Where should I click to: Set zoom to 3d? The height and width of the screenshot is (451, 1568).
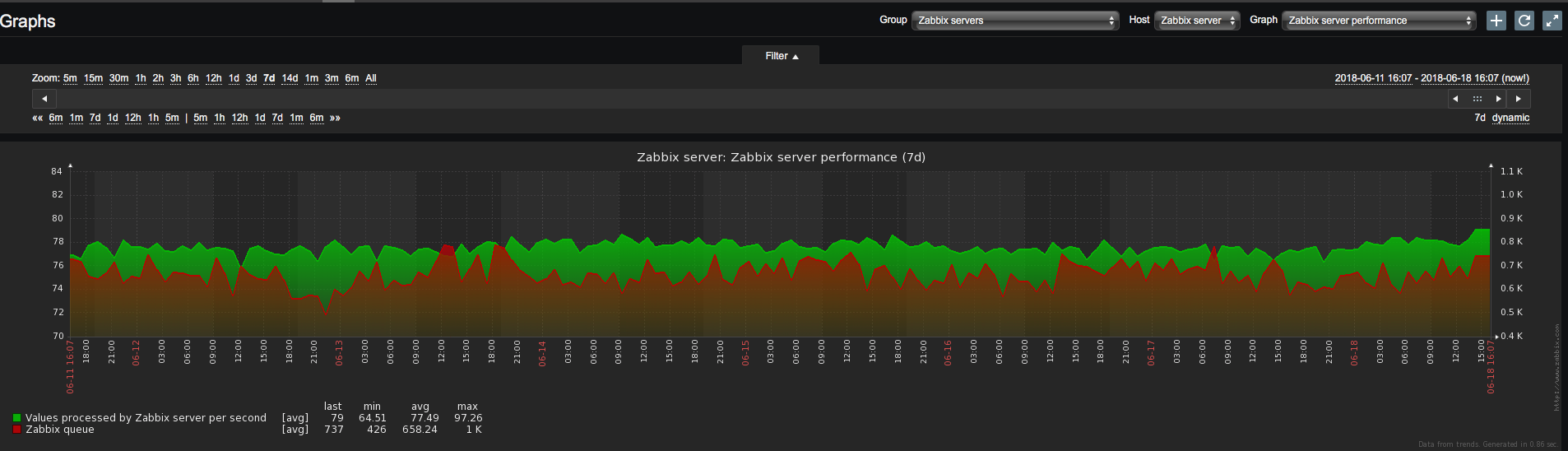click(x=251, y=78)
